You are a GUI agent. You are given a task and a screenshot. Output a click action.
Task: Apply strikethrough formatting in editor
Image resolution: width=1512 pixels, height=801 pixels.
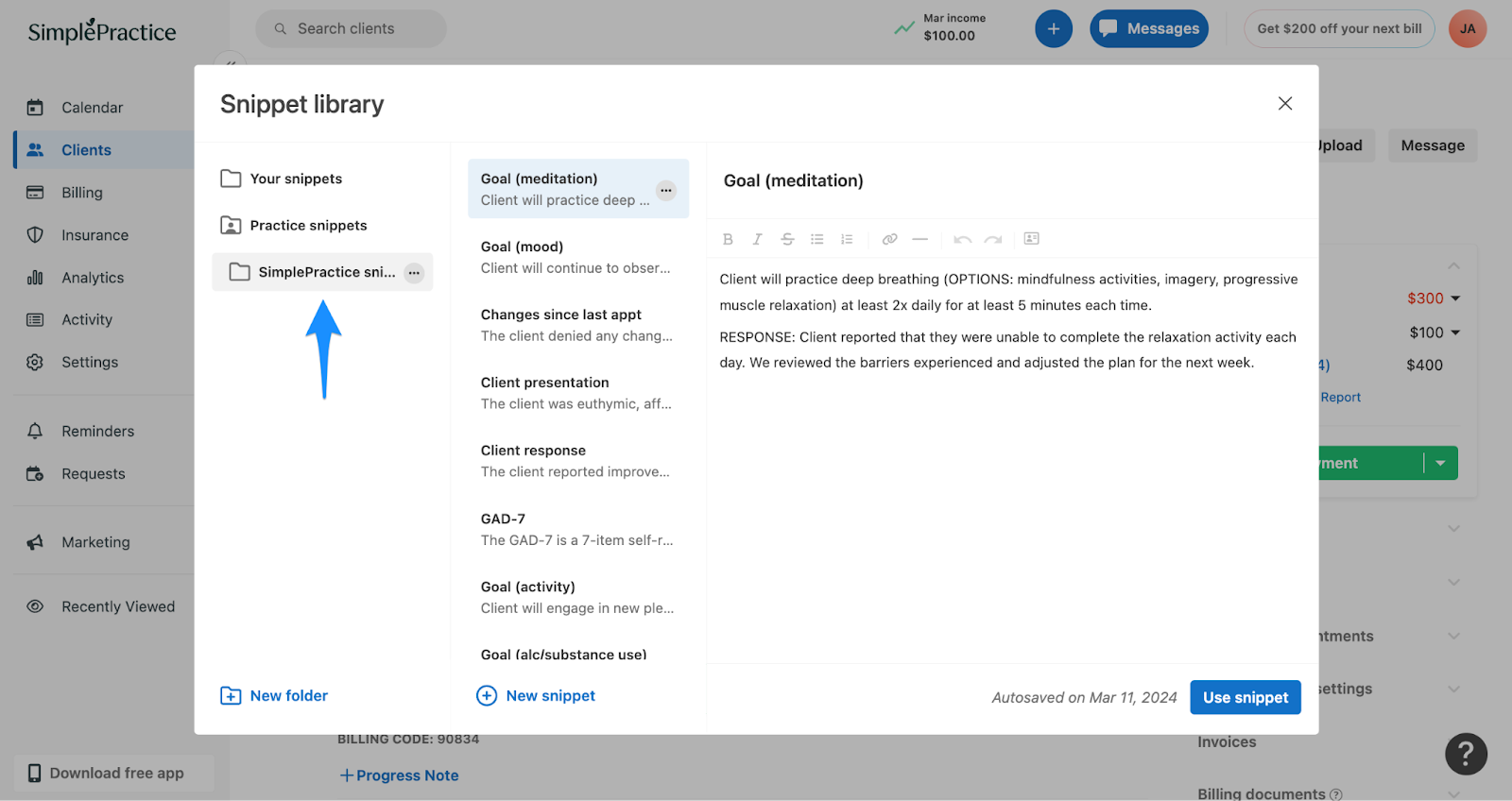787,239
